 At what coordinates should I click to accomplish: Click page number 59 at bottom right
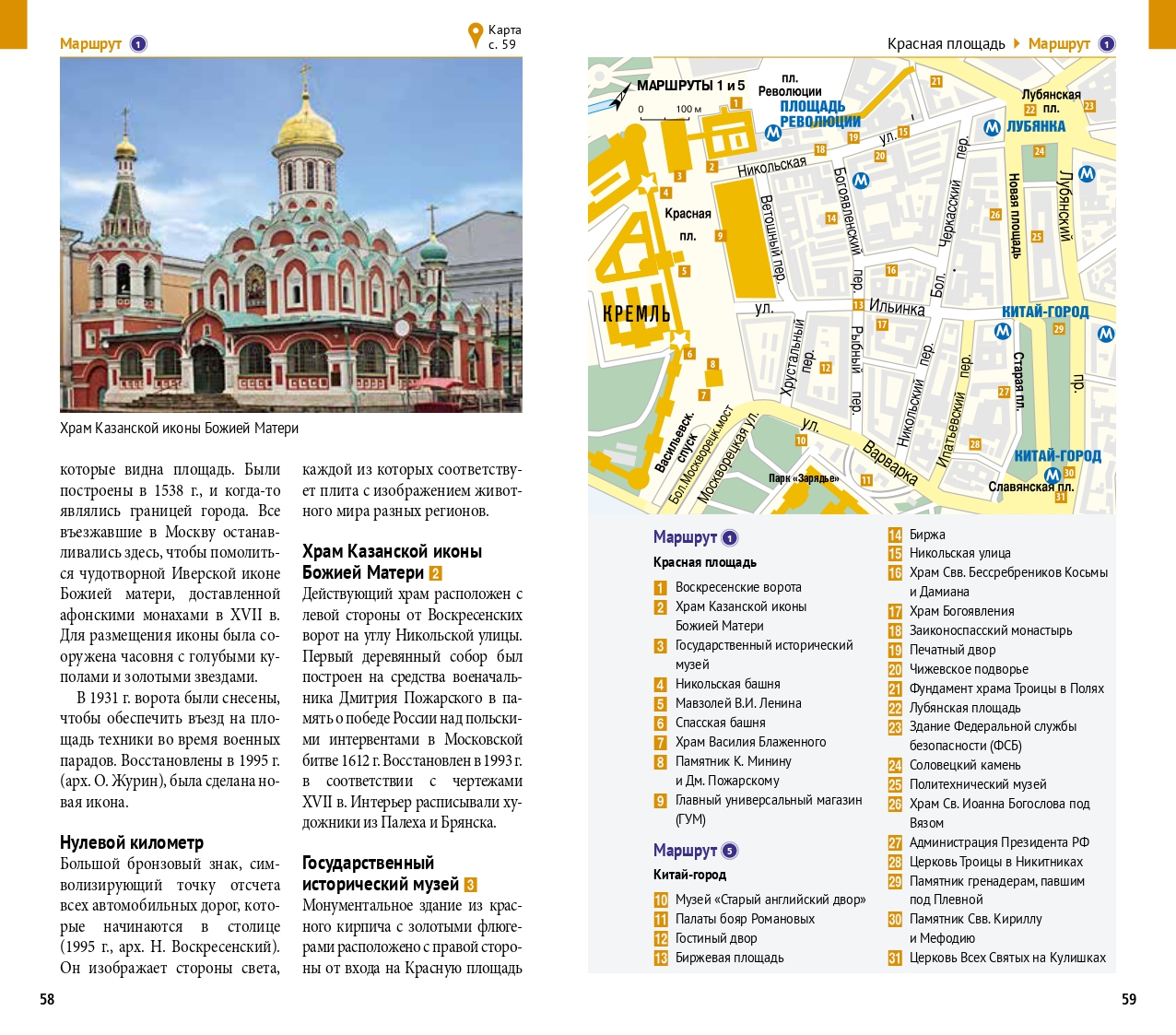(x=1128, y=999)
